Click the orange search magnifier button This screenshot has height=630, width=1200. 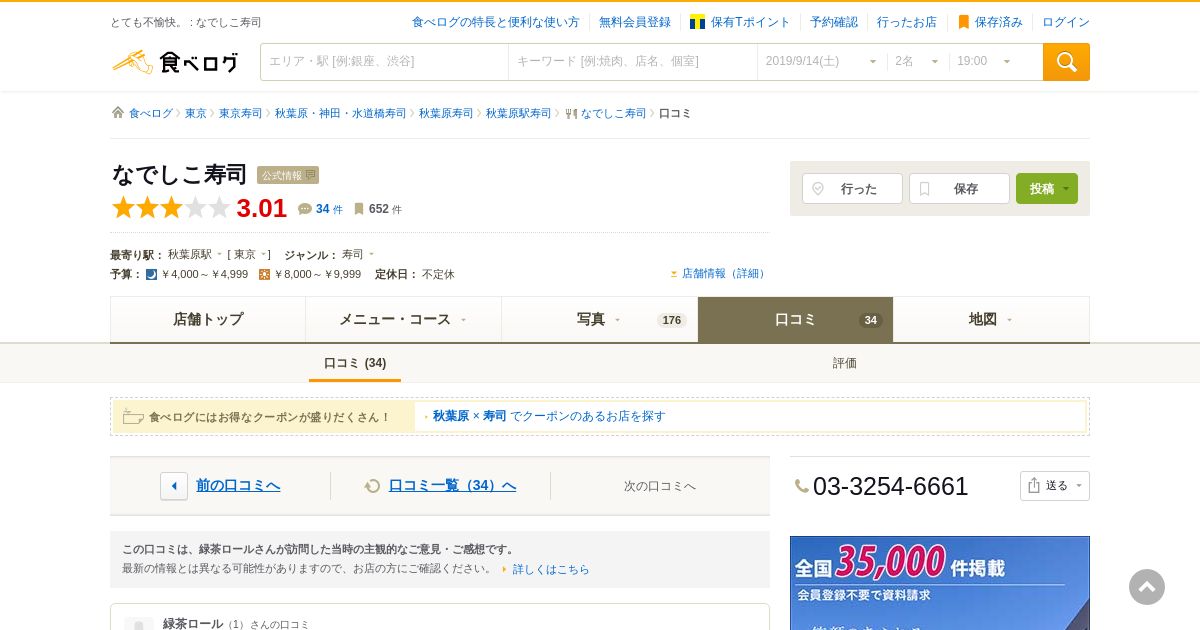tap(1066, 62)
